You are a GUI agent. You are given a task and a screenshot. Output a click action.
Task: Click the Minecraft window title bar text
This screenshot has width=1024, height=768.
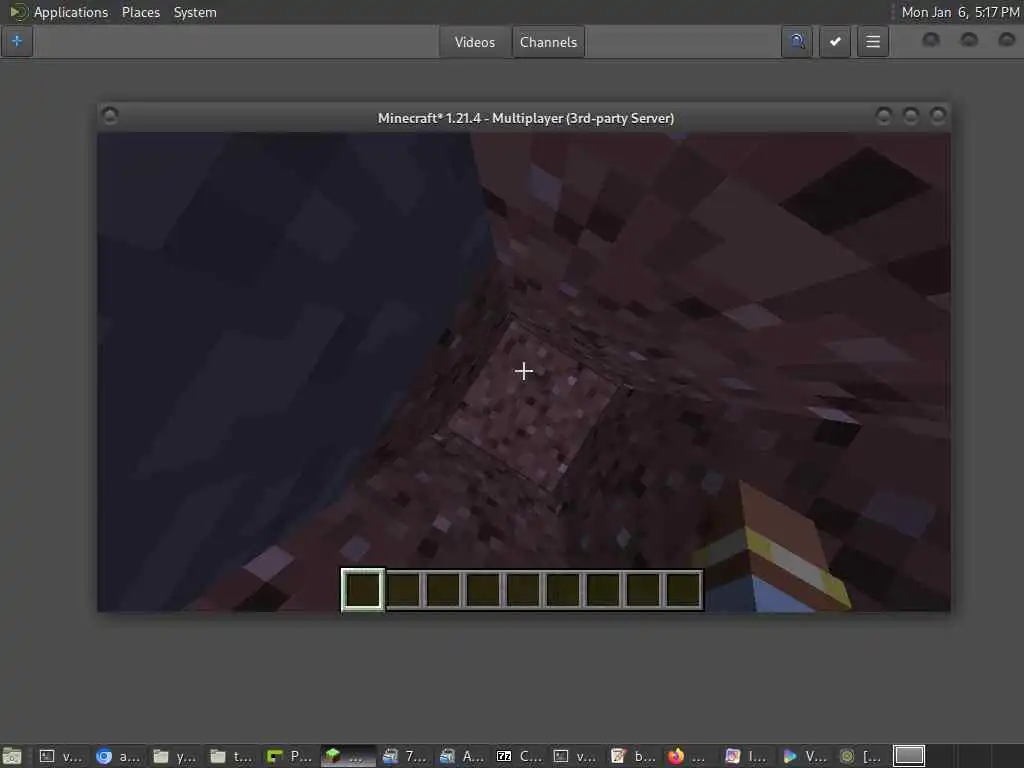[x=526, y=118]
